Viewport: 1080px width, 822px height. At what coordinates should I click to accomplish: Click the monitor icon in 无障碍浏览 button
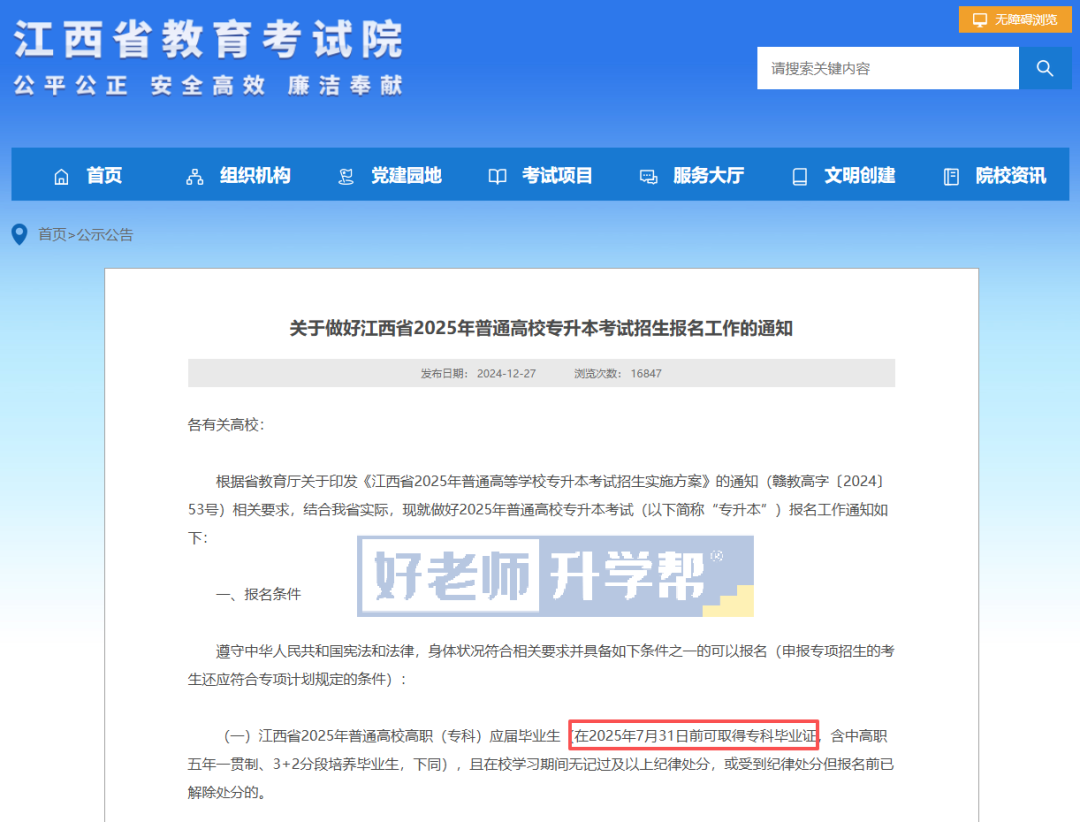pos(979,20)
